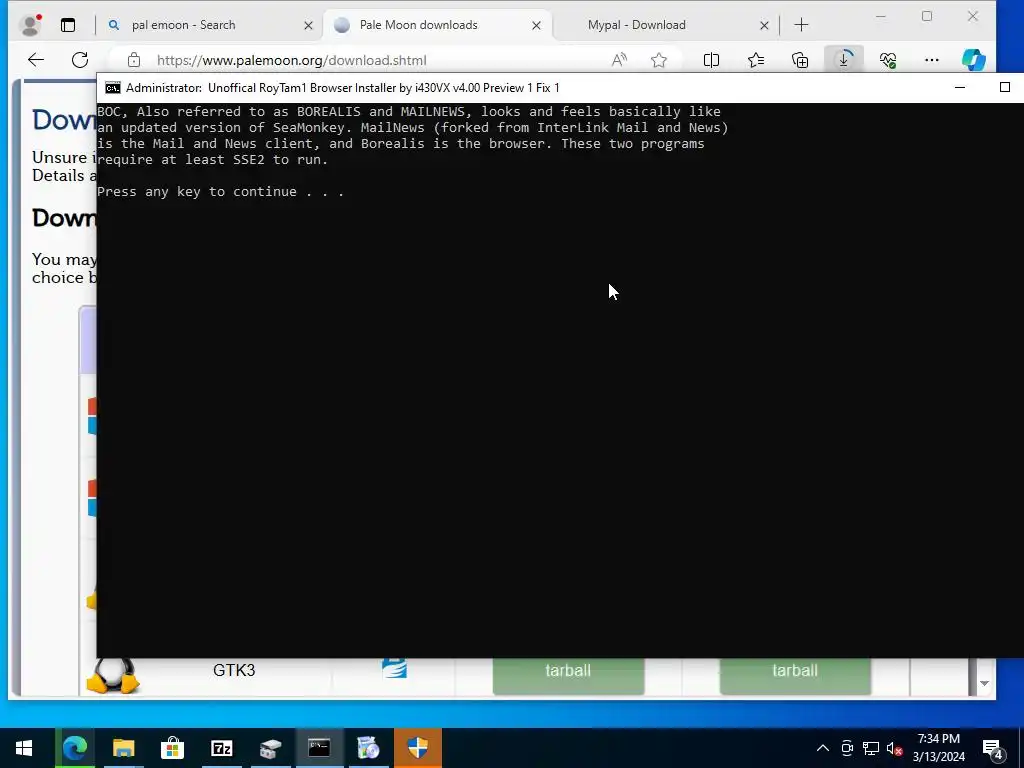Click command prompt icon in installer title bar
Image resolution: width=1024 pixels, height=768 pixels.
(x=113, y=88)
